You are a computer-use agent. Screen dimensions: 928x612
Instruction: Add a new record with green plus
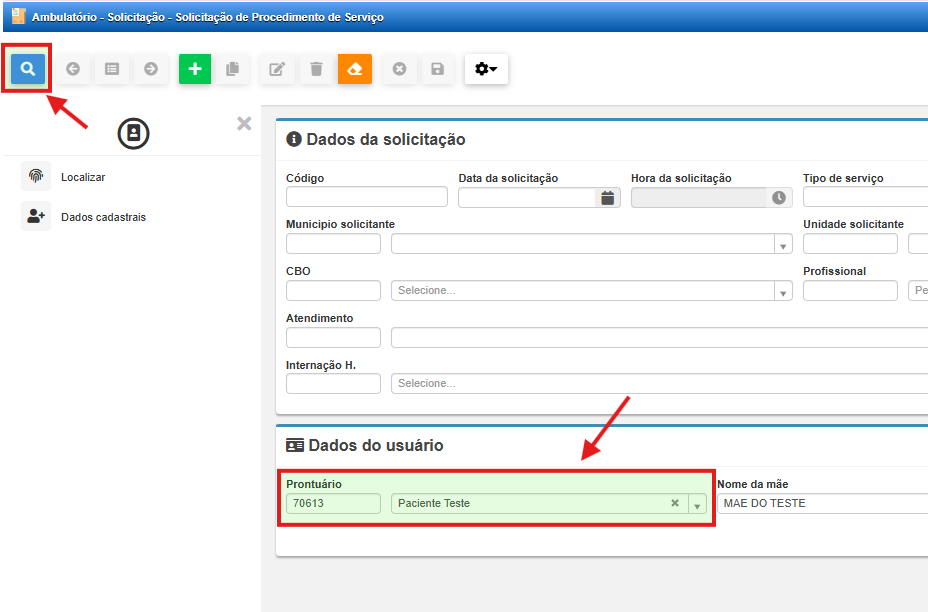[x=195, y=69]
